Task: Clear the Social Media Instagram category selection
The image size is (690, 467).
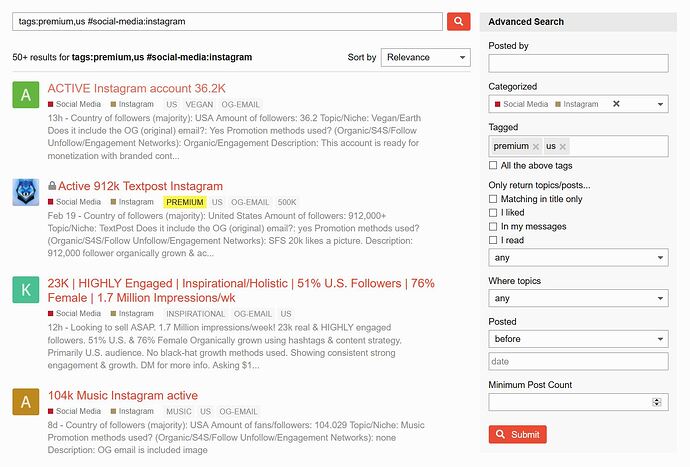Action: 616,104
